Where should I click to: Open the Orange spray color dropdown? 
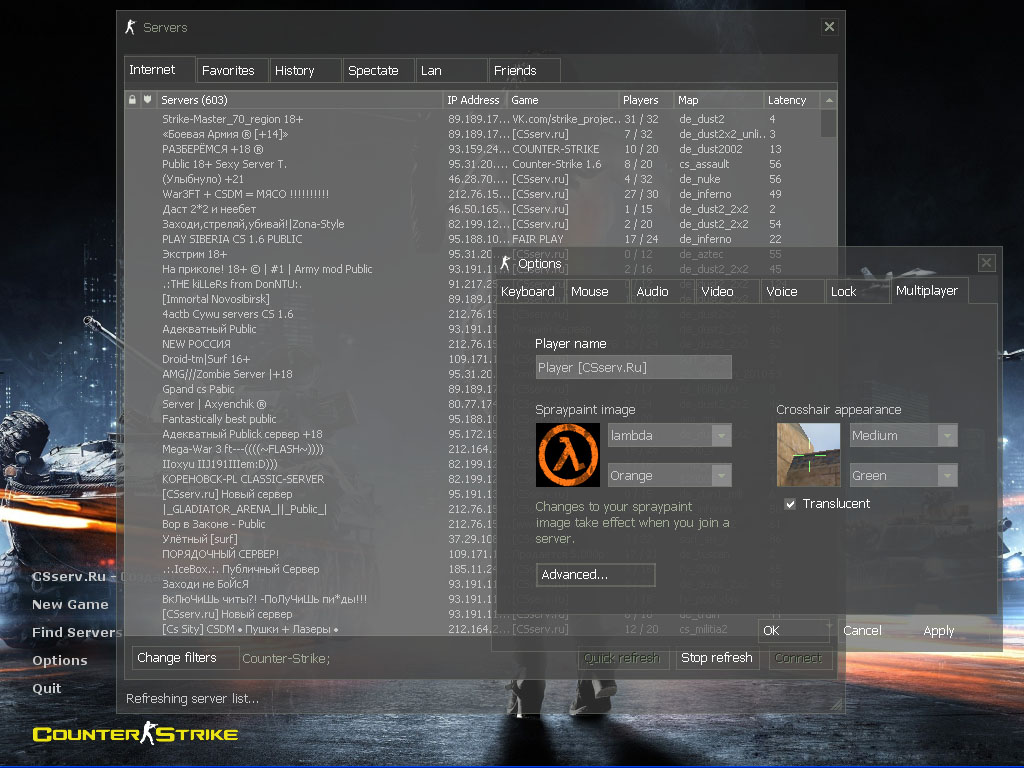[x=669, y=475]
